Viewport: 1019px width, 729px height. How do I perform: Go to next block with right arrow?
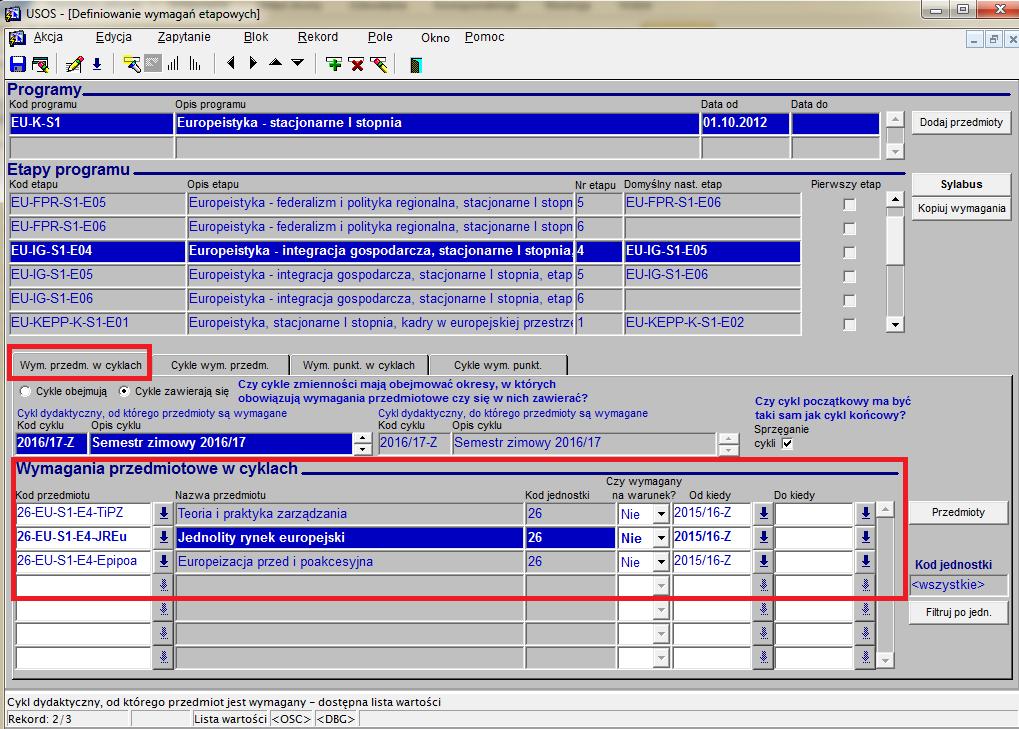pos(253,63)
